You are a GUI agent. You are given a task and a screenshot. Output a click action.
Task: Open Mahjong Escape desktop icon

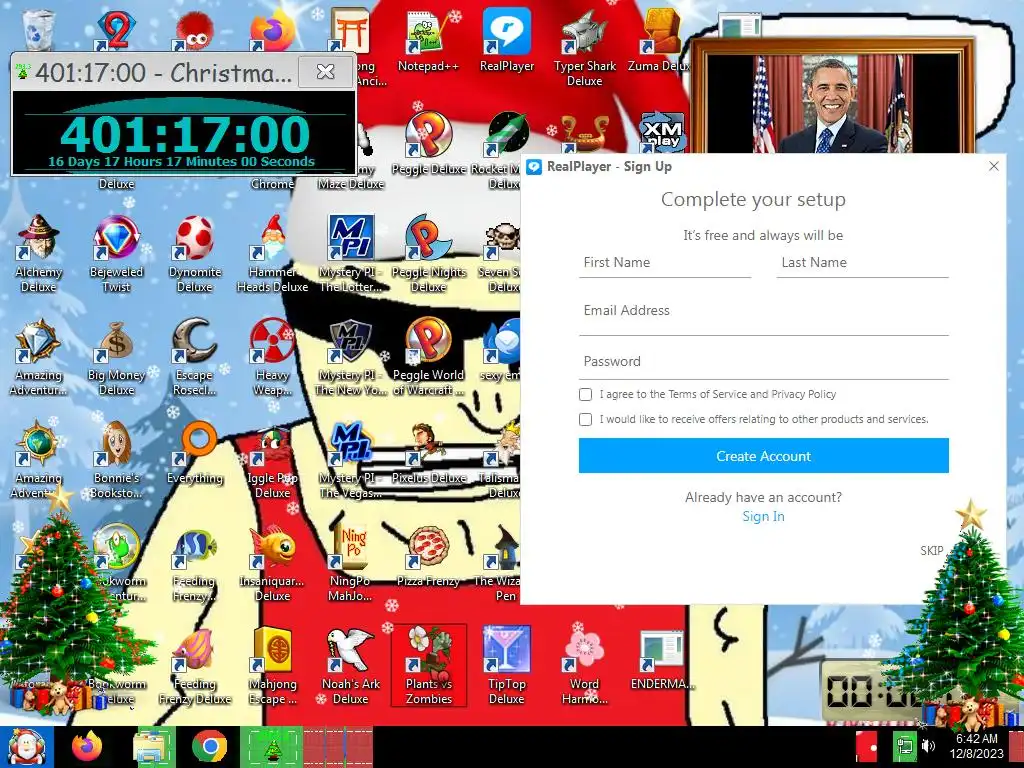point(272,667)
